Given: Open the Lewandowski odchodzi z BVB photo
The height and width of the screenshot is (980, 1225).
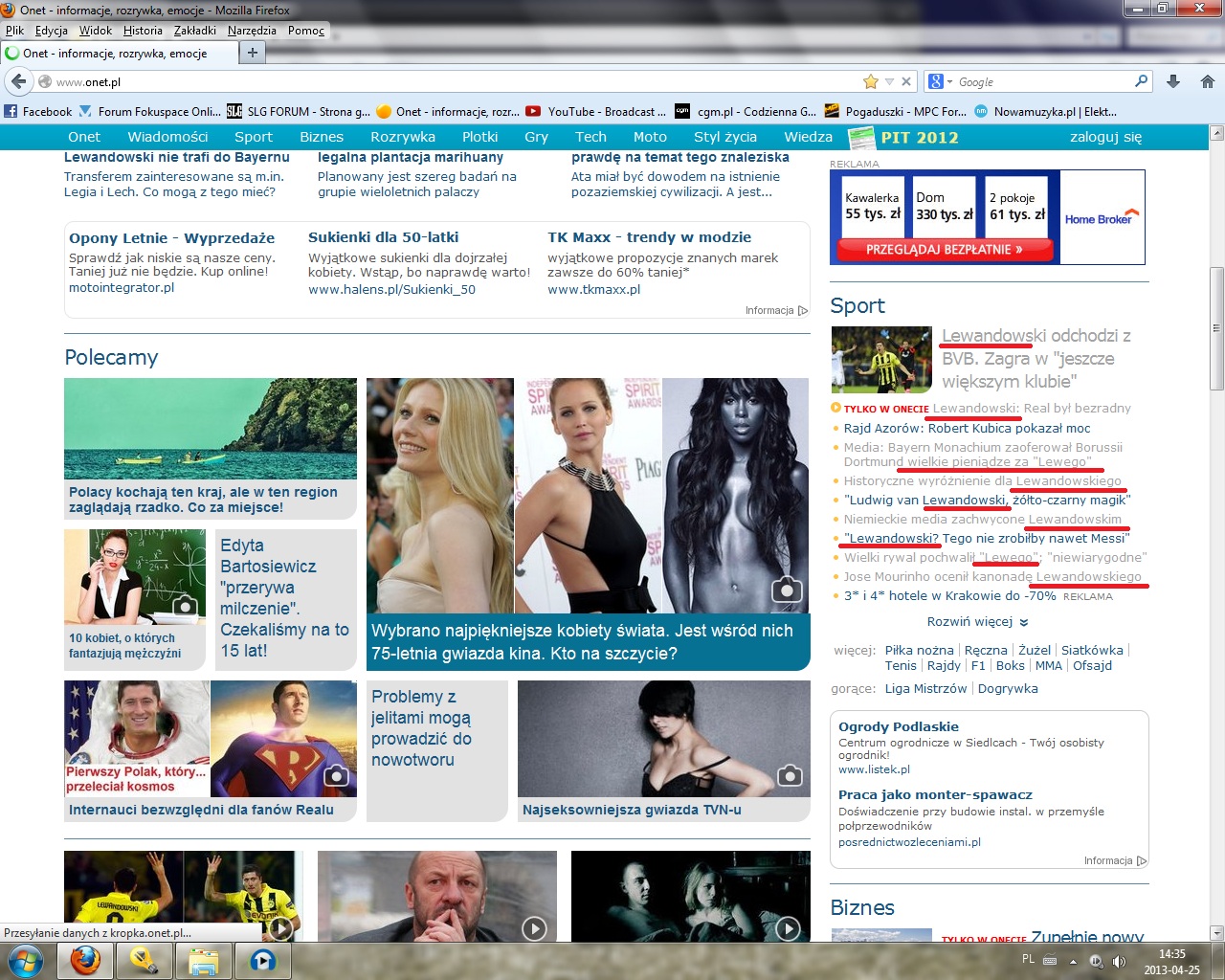Looking at the screenshot, I should pos(881,360).
